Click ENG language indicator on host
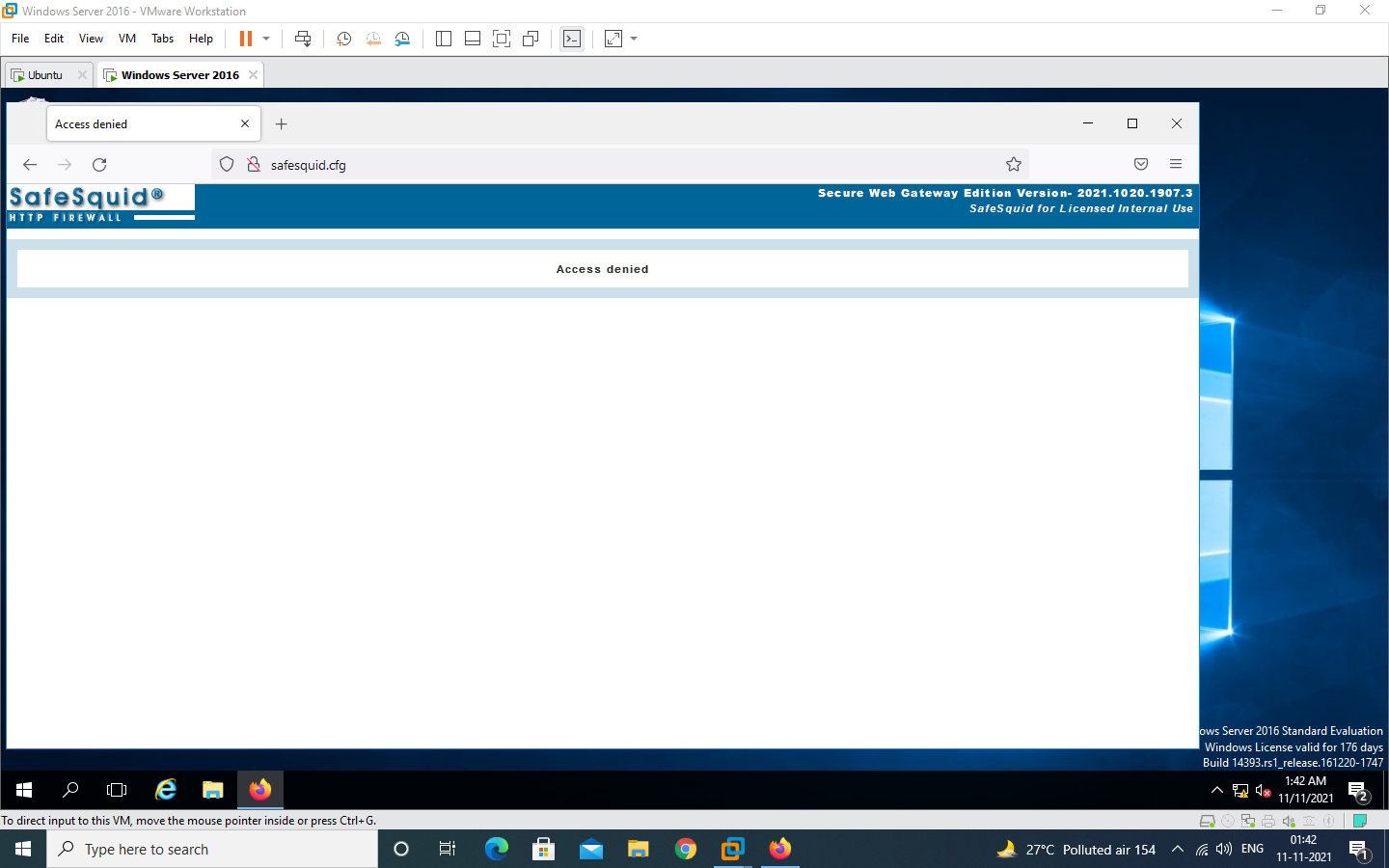1389x868 pixels. (x=1252, y=849)
